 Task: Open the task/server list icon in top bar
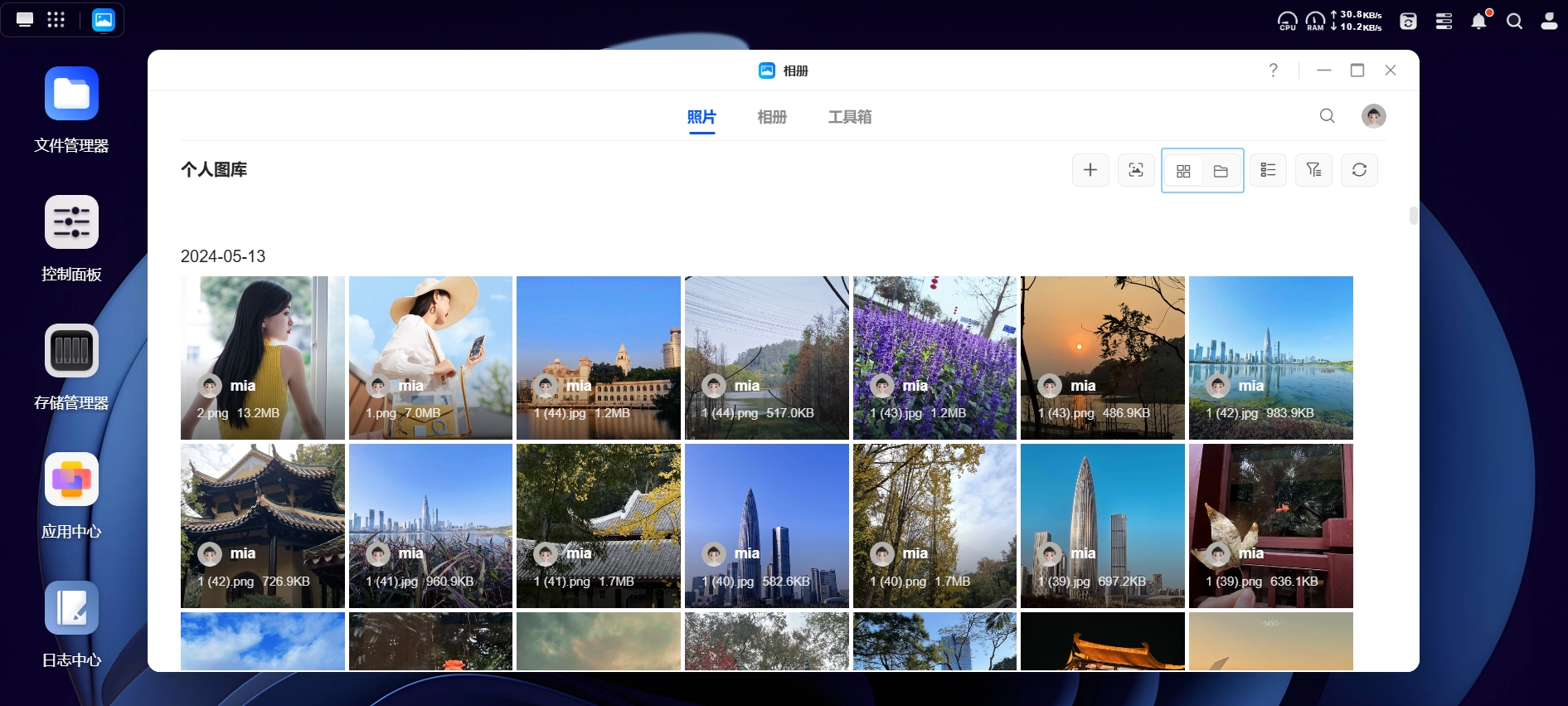(1444, 22)
